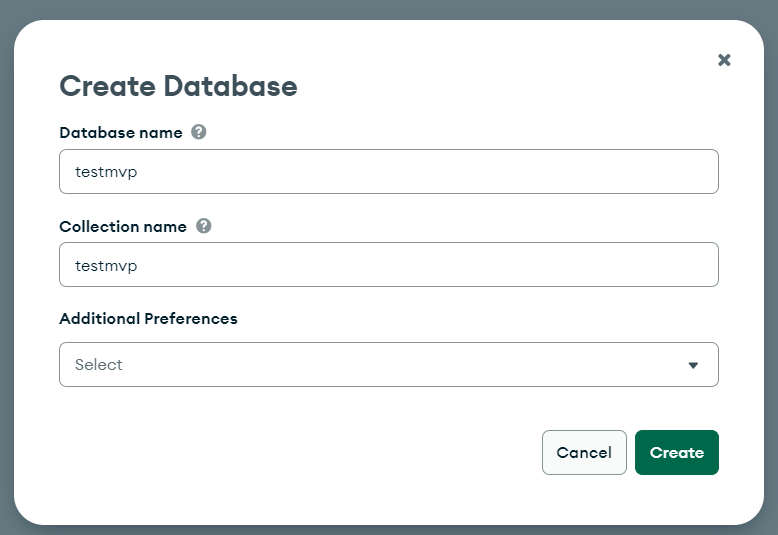Open the Additional Preferences dropdown
Viewport: 778px width, 535px height.
pos(388,365)
